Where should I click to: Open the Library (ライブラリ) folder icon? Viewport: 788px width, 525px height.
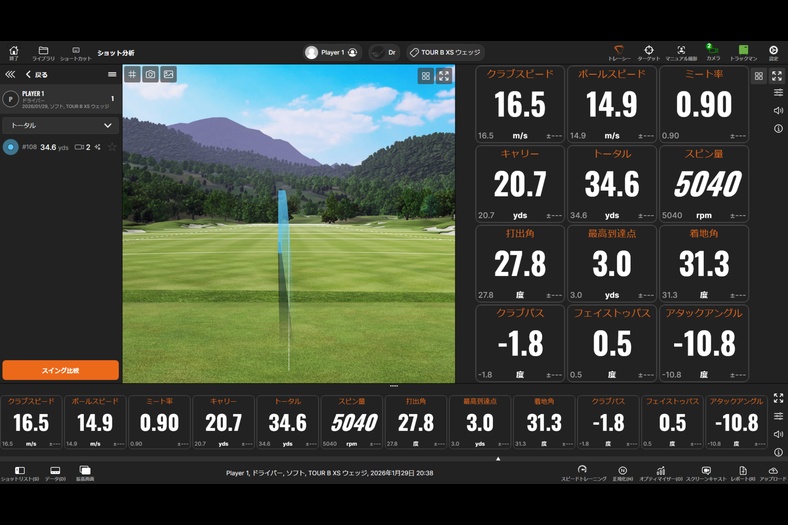(x=43, y=53)
